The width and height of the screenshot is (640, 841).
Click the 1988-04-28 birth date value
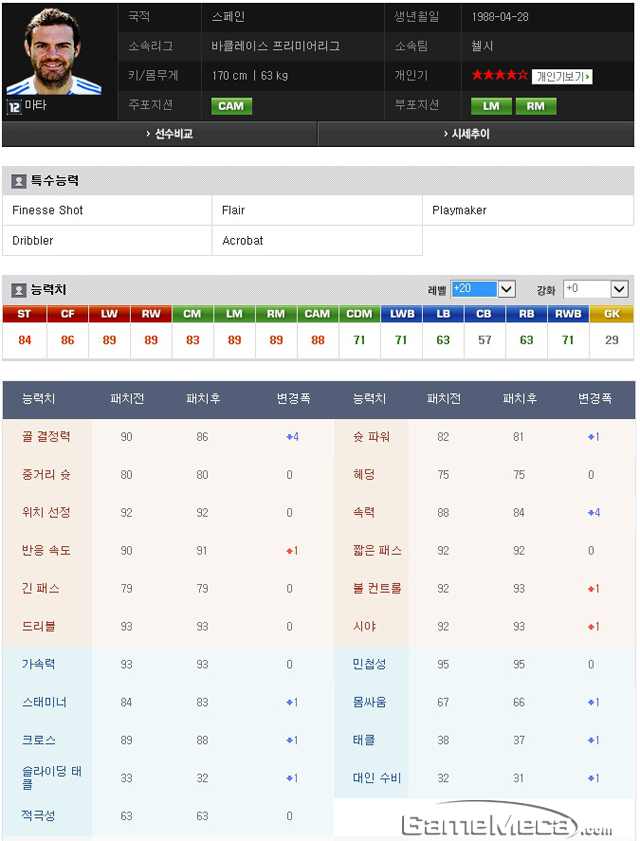[x=500, y=17]
